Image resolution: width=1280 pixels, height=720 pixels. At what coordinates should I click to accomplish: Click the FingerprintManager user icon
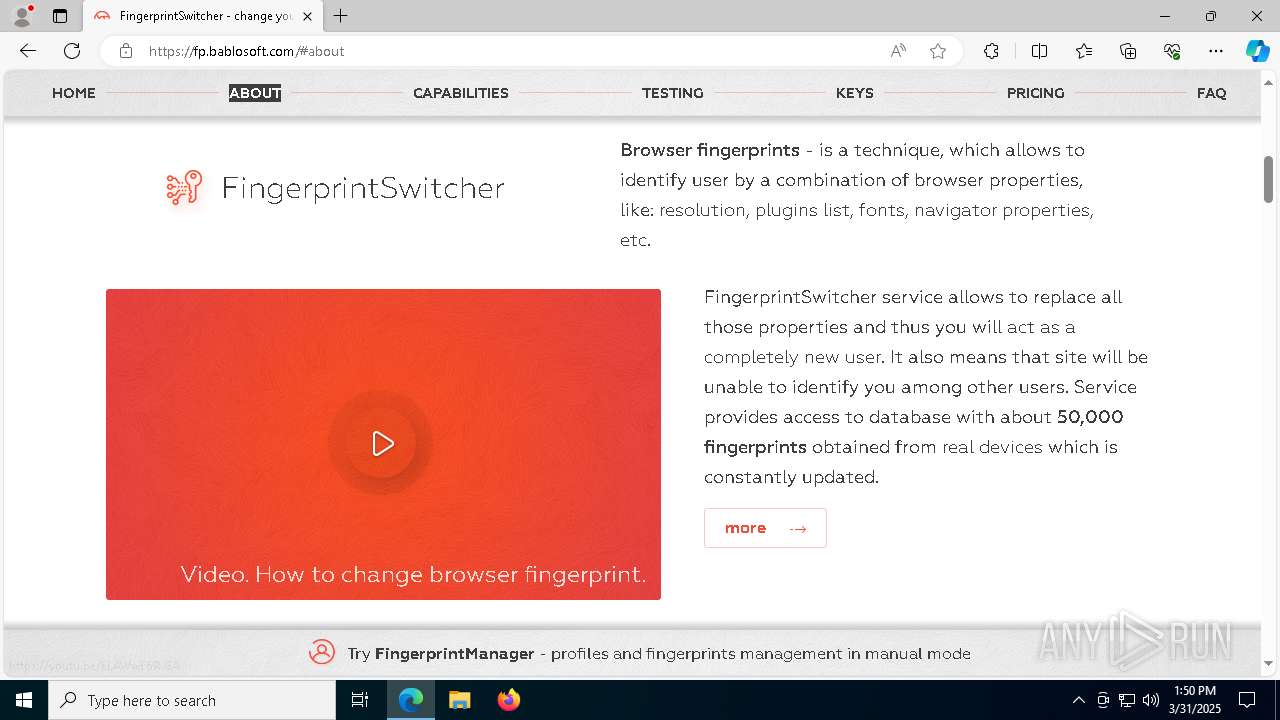[x=322, y=653]
